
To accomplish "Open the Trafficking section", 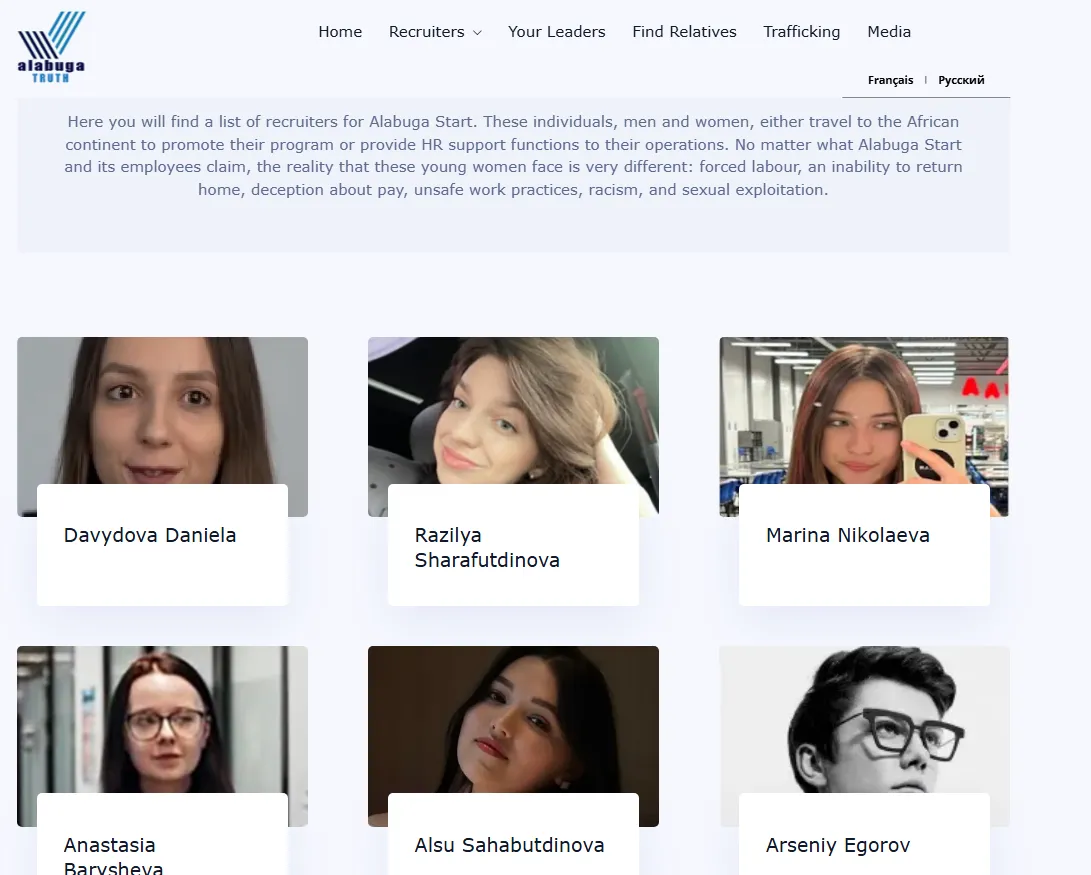I will pos(801,32).
